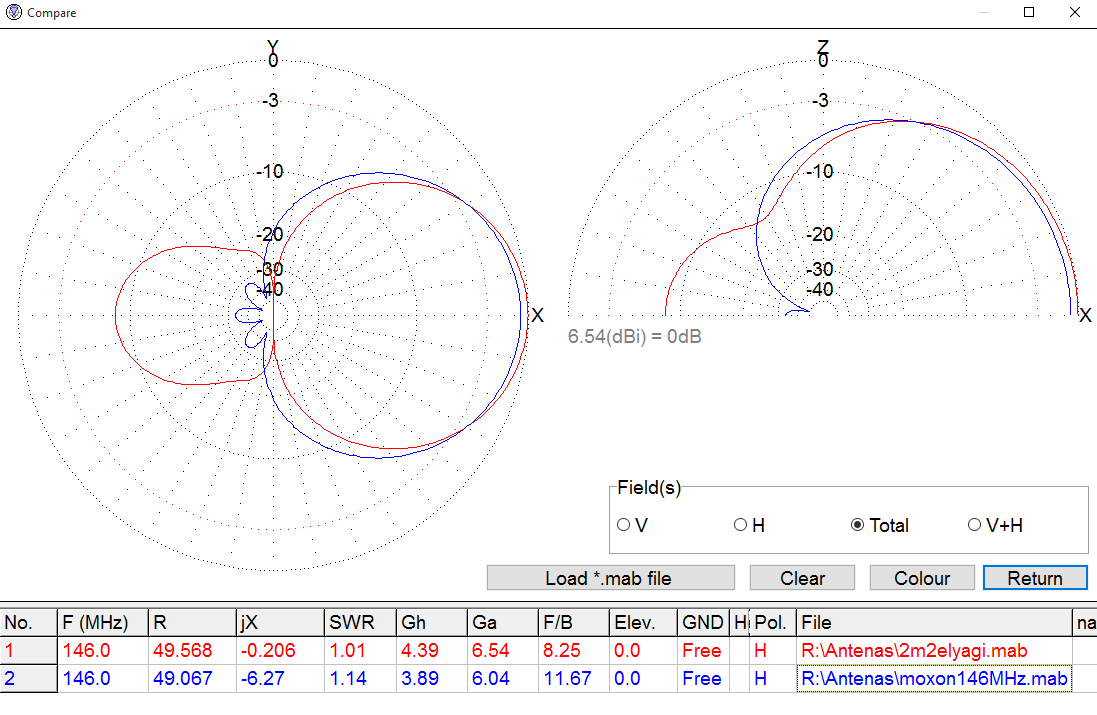The image size is (1097, 715).
Task: Click the Elev. column header
Action: click(x=643, y=622)
